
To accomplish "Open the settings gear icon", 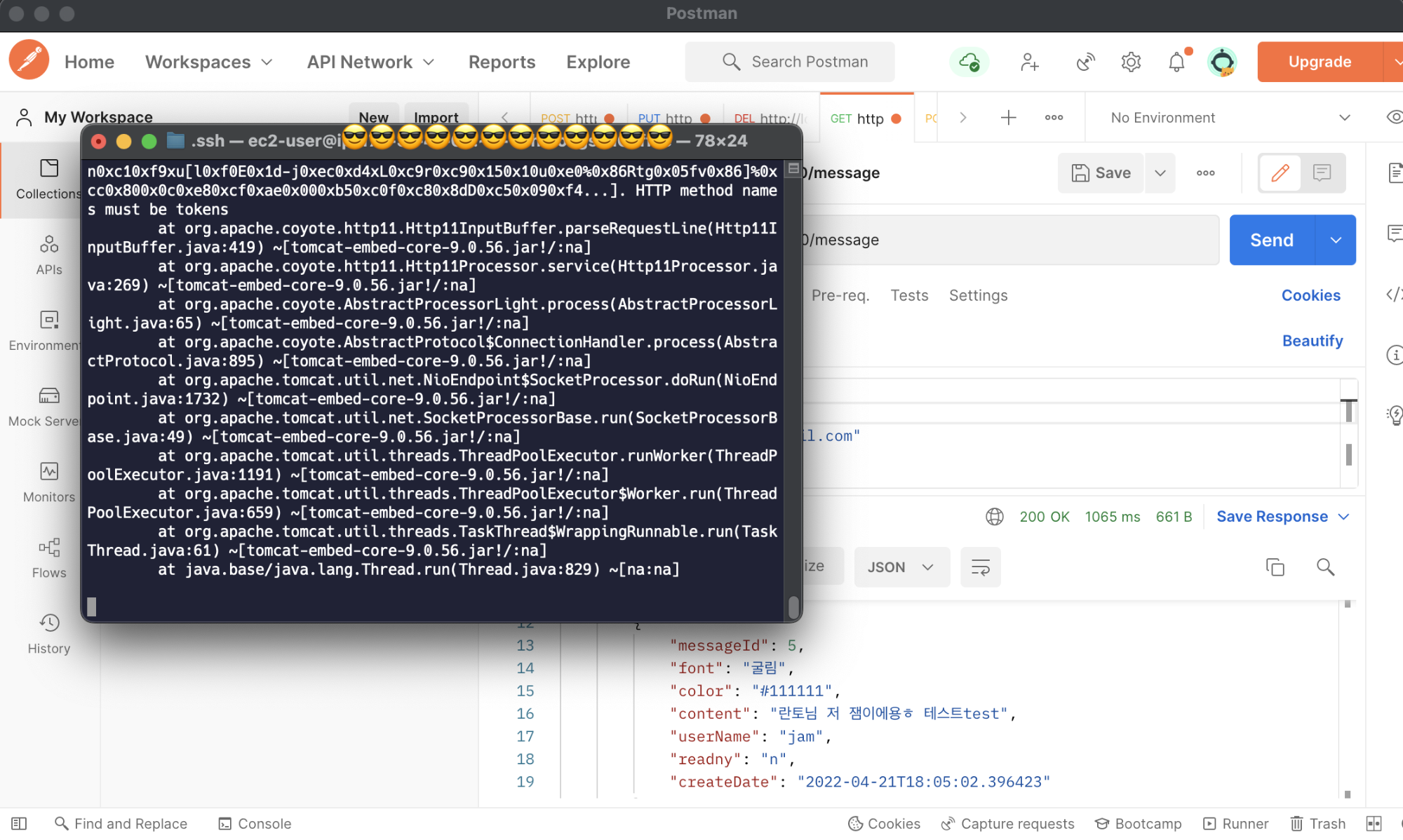I will pyautogui.click(x=1131, y=62).
